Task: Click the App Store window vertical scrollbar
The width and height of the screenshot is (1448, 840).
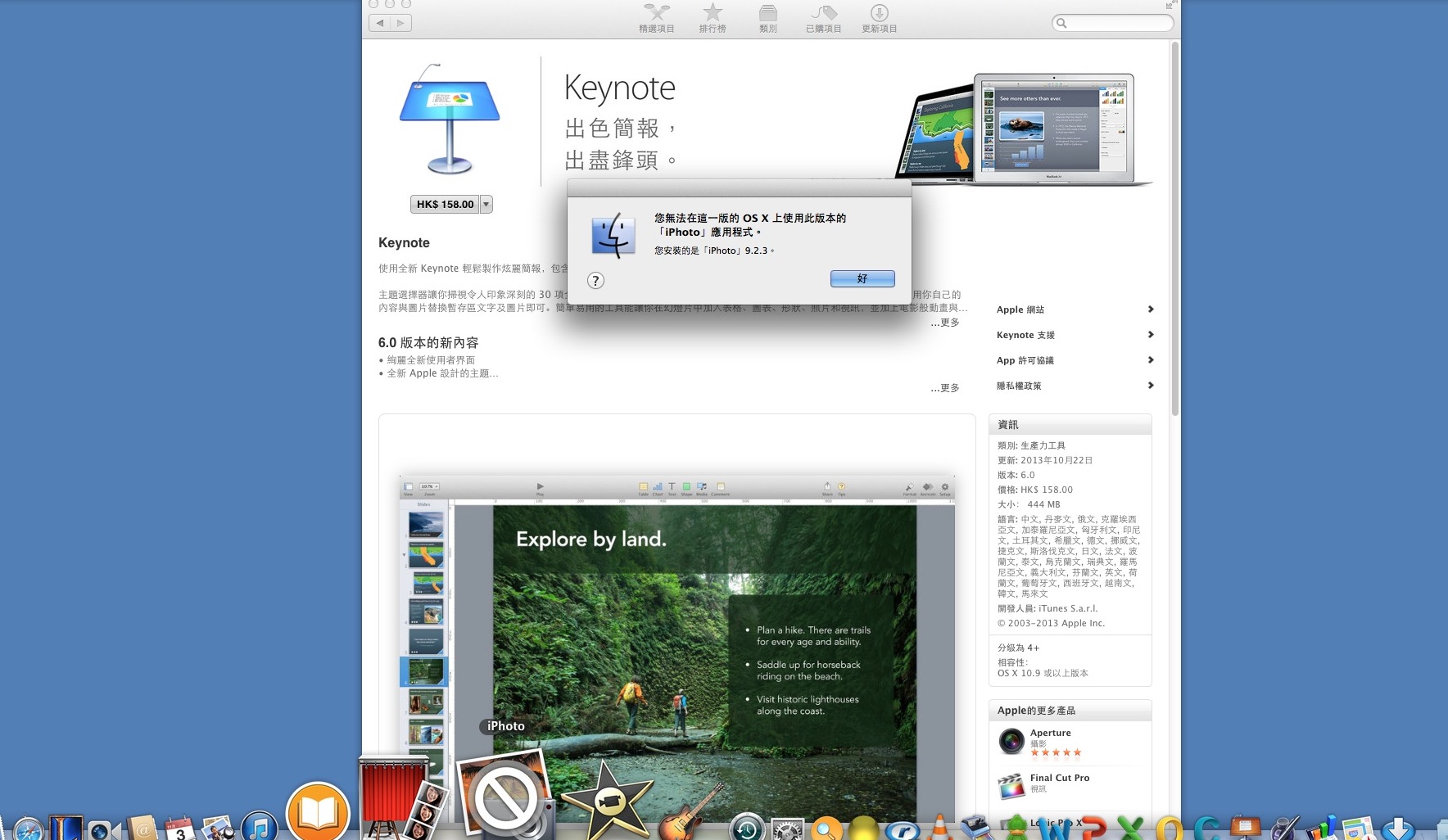Action: (x=1175, y=229)
